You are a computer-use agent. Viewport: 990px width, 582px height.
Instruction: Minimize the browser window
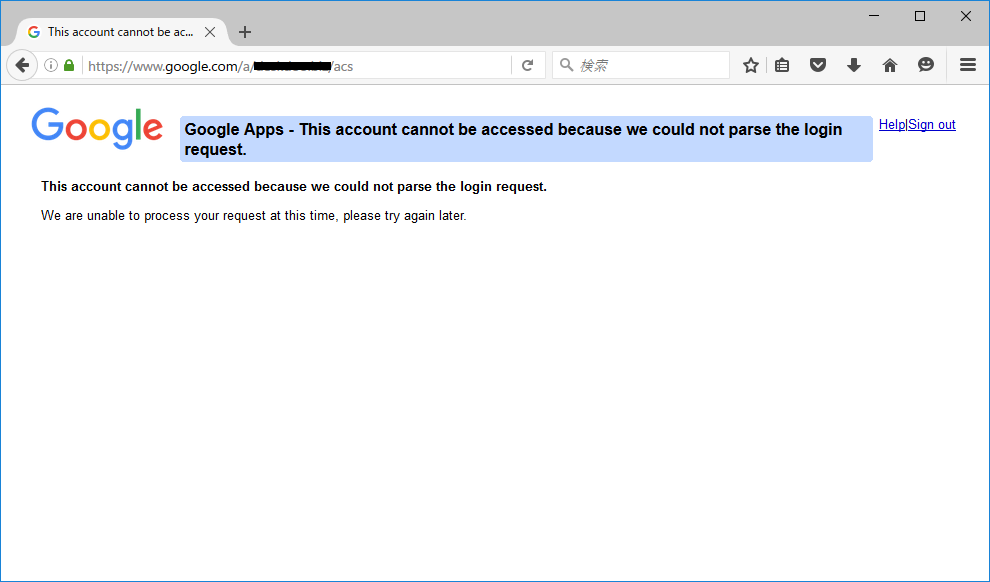coord(874,16)
